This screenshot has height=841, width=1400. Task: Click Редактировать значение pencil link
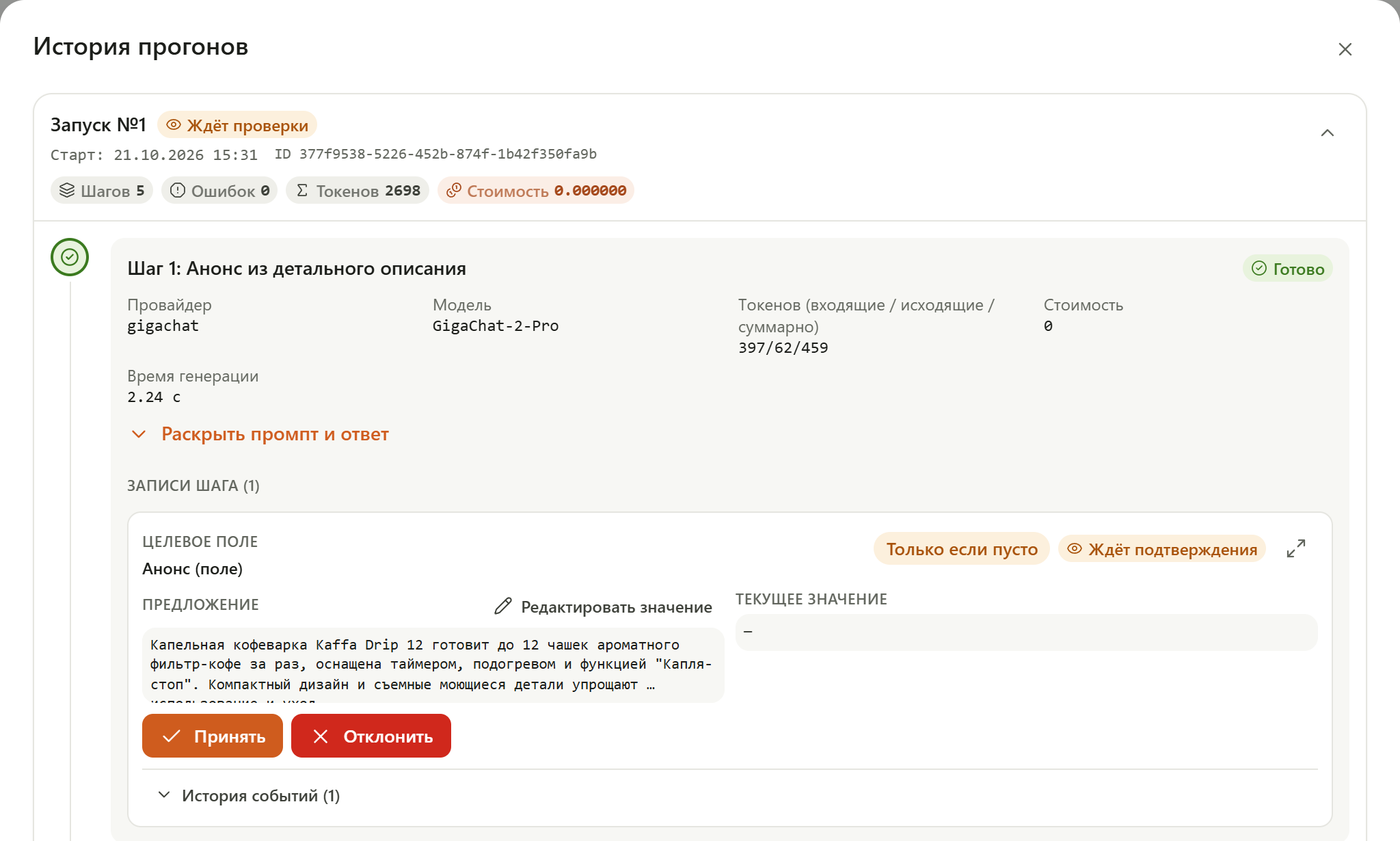603,606
